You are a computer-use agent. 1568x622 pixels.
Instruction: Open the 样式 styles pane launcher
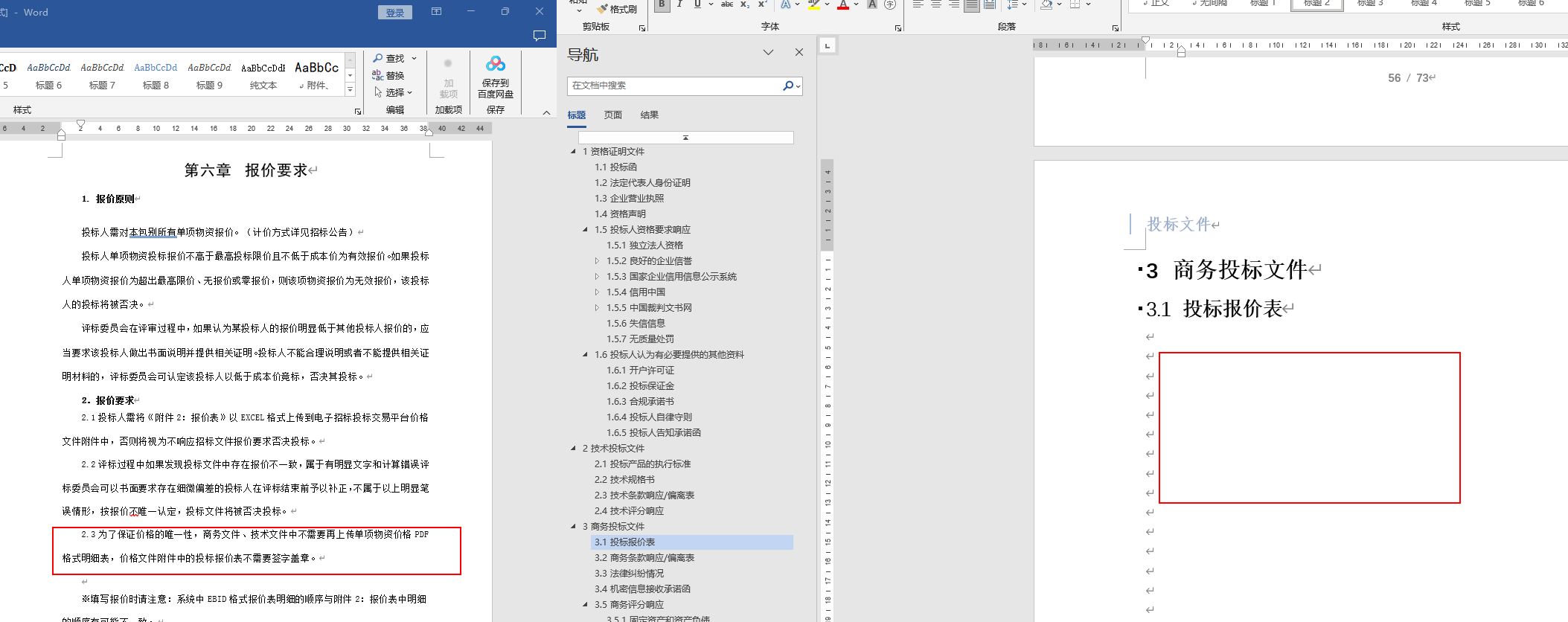pos(358,112)
